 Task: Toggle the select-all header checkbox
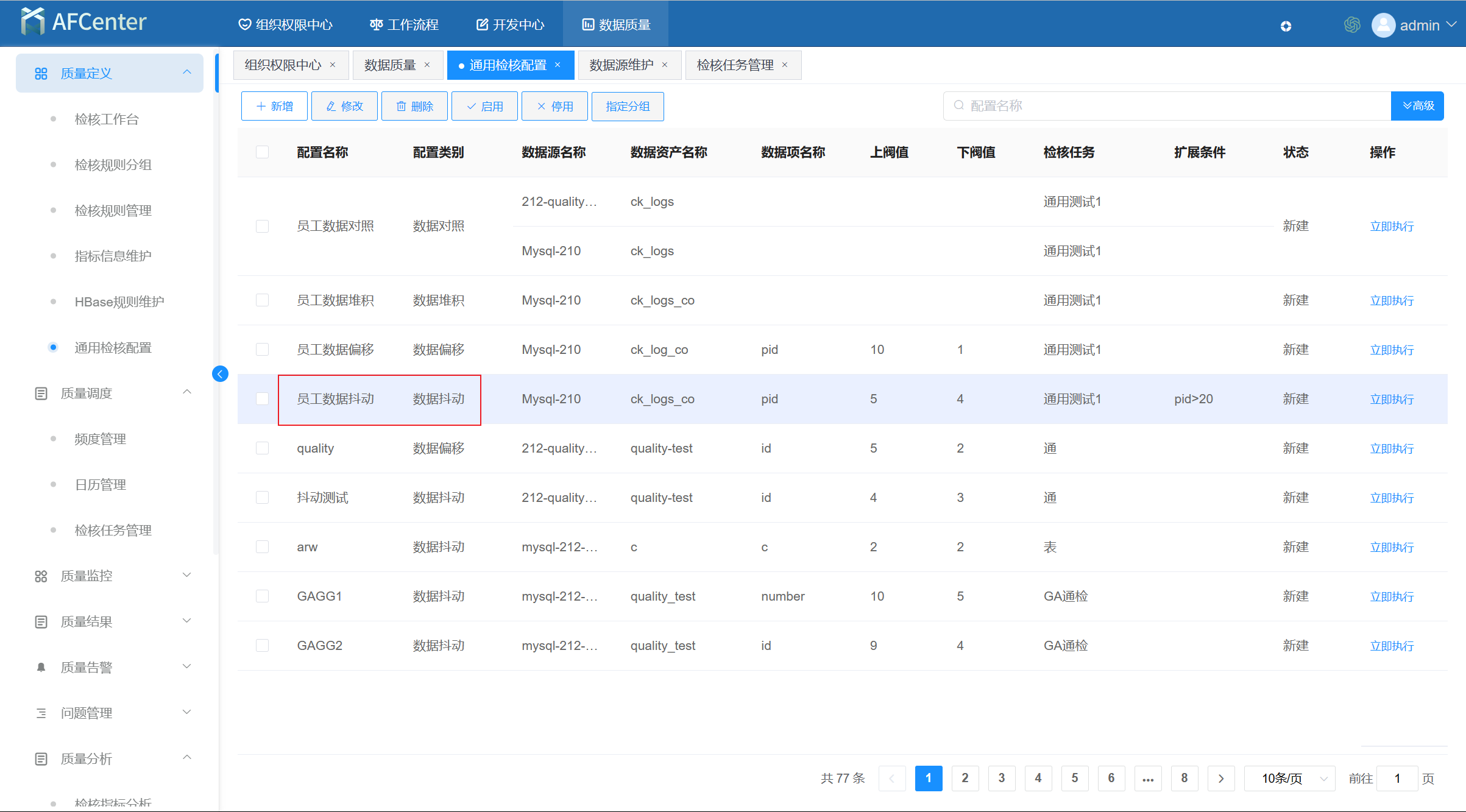[262, 152]
